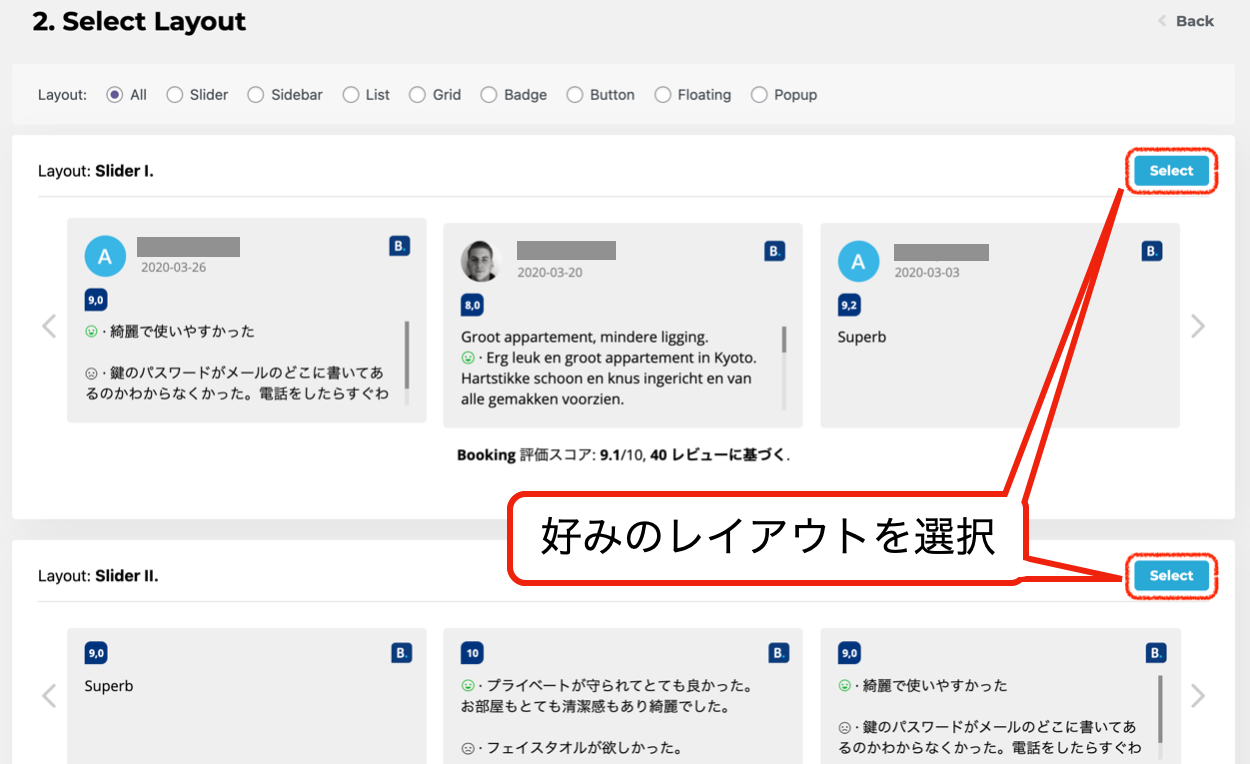
Task: Click scrollbar in the Dutch review card
Action: tap(784, 340)
